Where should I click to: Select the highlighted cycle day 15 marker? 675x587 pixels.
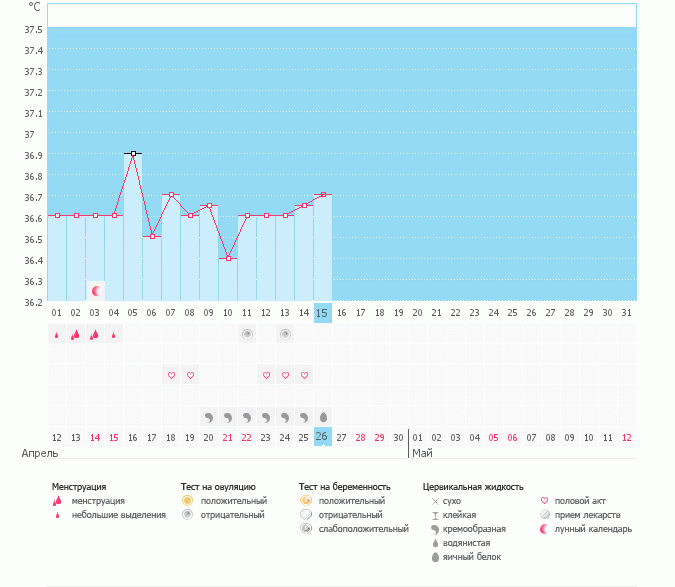322,313
